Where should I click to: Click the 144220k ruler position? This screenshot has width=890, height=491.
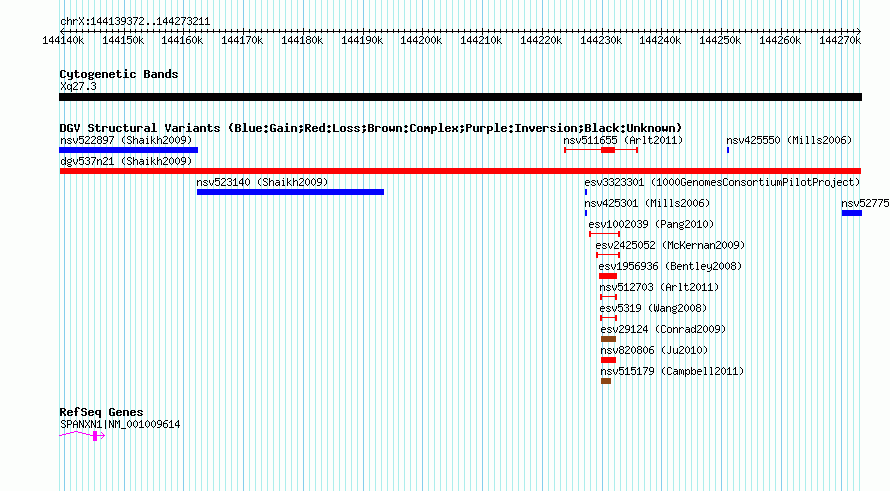(x=541, y=40)
